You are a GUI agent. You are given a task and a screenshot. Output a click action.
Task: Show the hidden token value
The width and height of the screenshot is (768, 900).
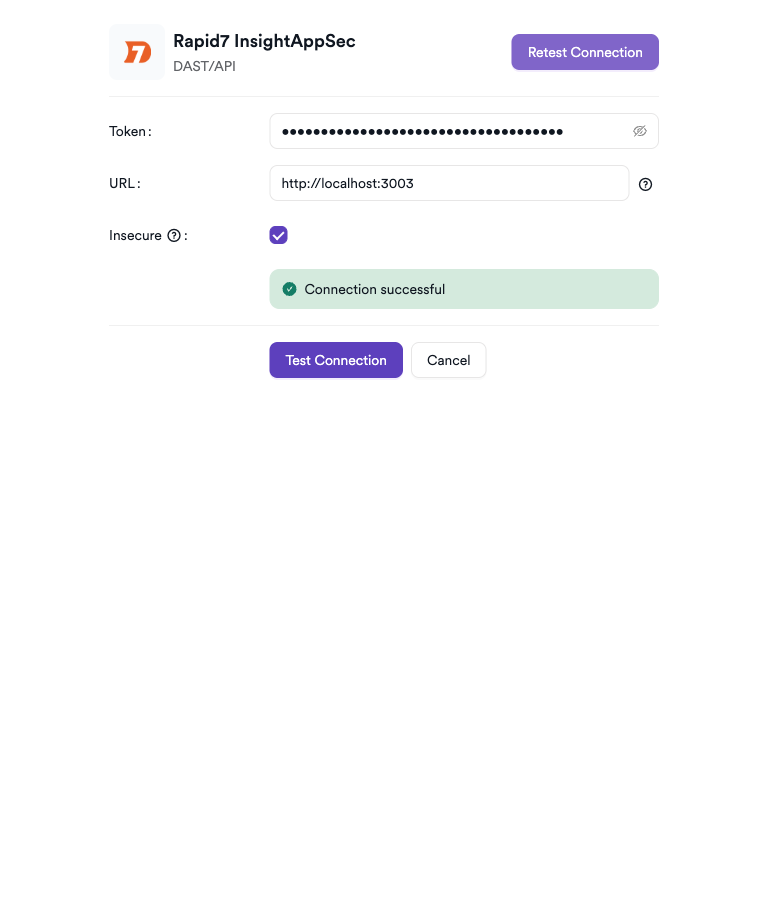(x=640, y=131)
